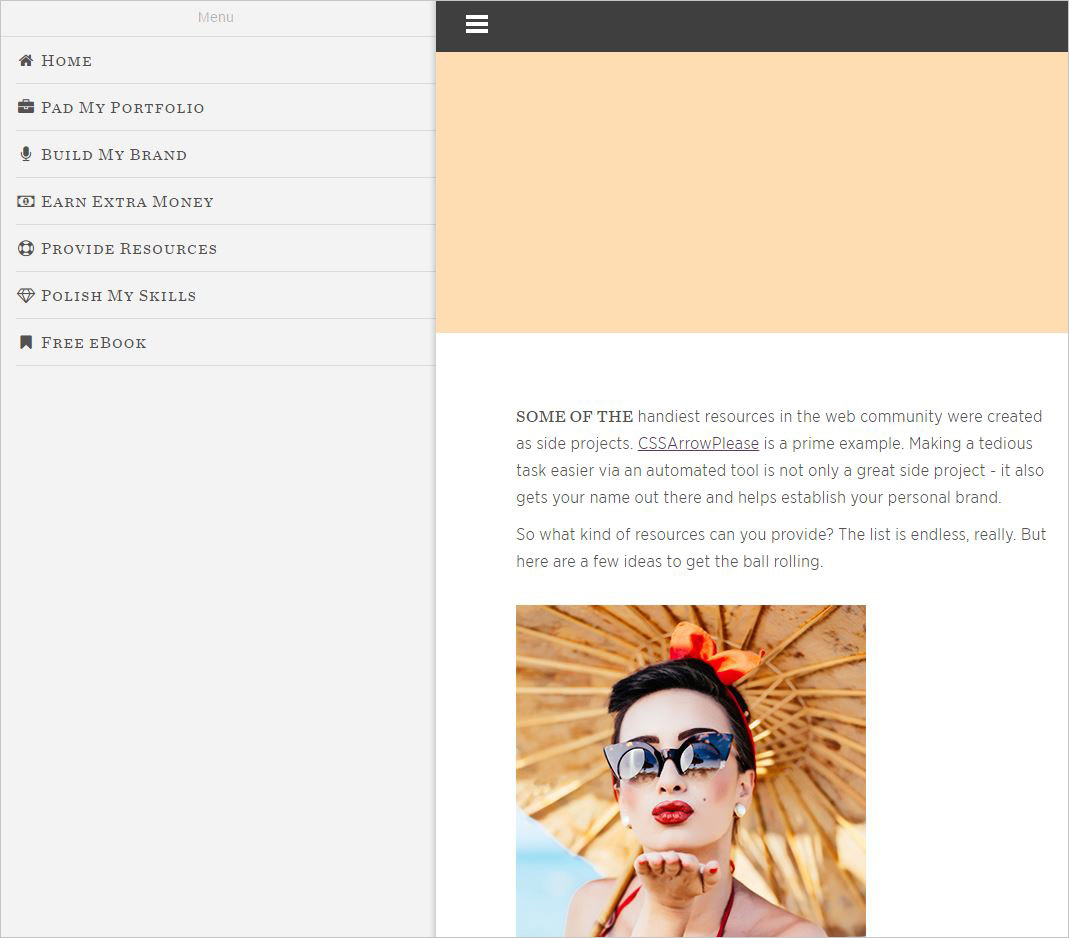Open the Earn Extra Money section

click(225, 202)
